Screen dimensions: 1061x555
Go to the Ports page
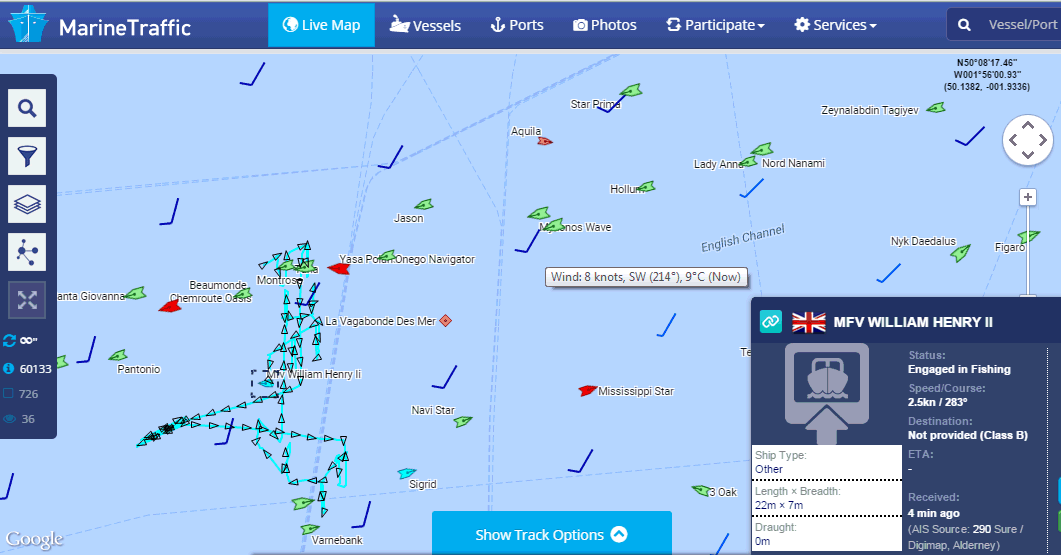517,25
